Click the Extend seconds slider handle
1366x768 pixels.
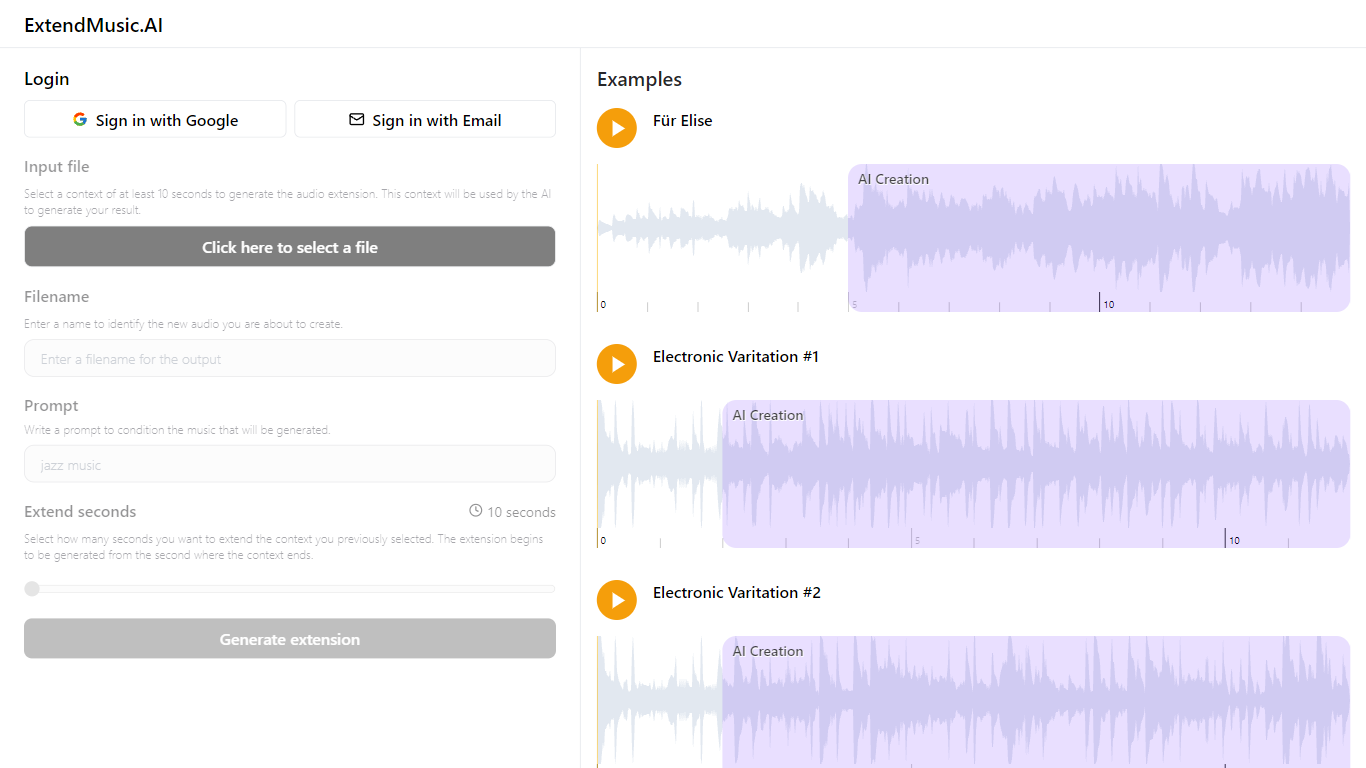pyautogui.click(x=32, y=589)
